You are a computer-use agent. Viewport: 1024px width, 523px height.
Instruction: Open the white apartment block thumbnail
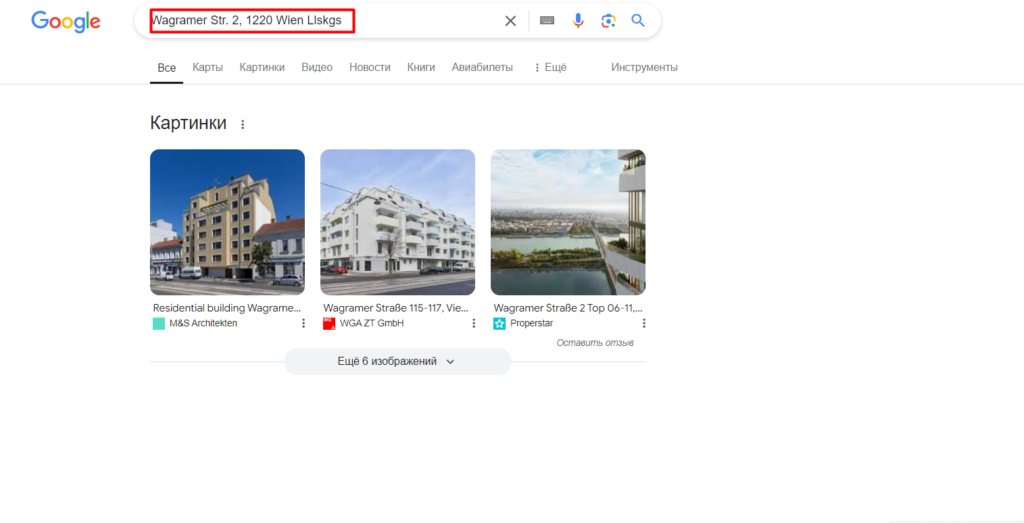tap(398, 222)
